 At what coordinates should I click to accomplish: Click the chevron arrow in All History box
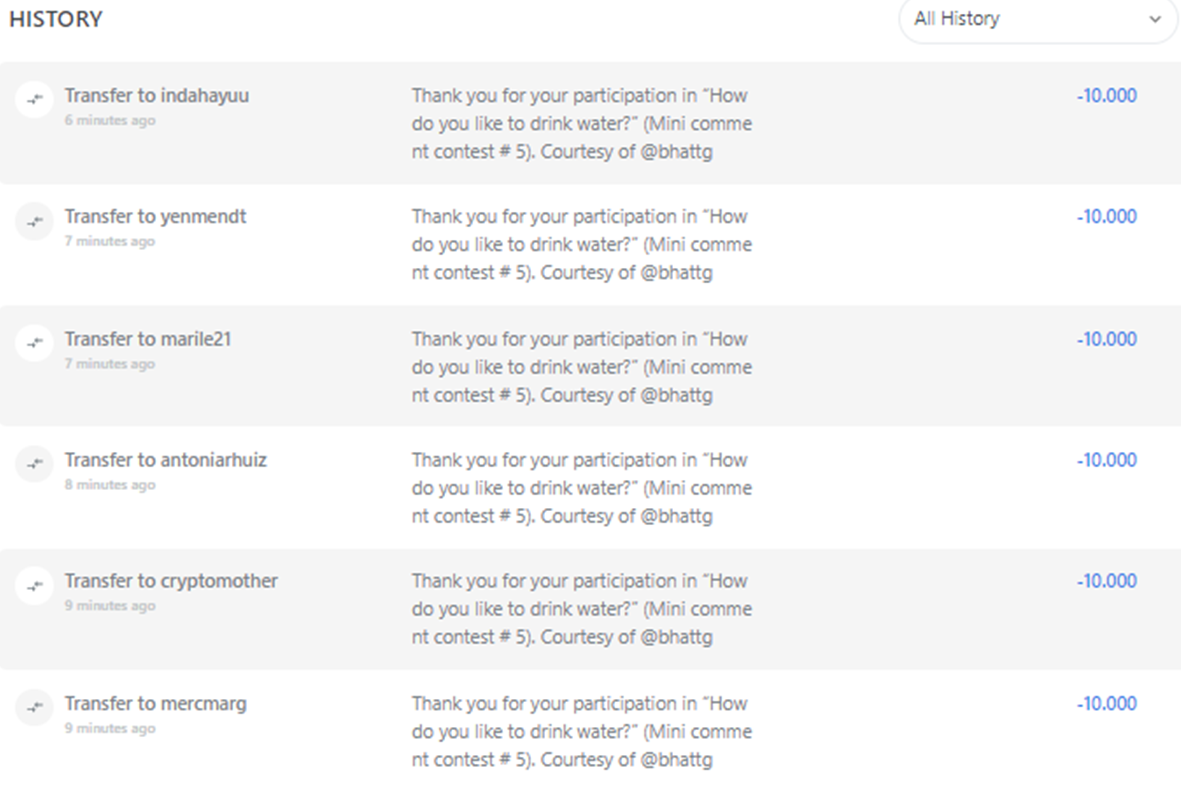[x=1155, y=20]
